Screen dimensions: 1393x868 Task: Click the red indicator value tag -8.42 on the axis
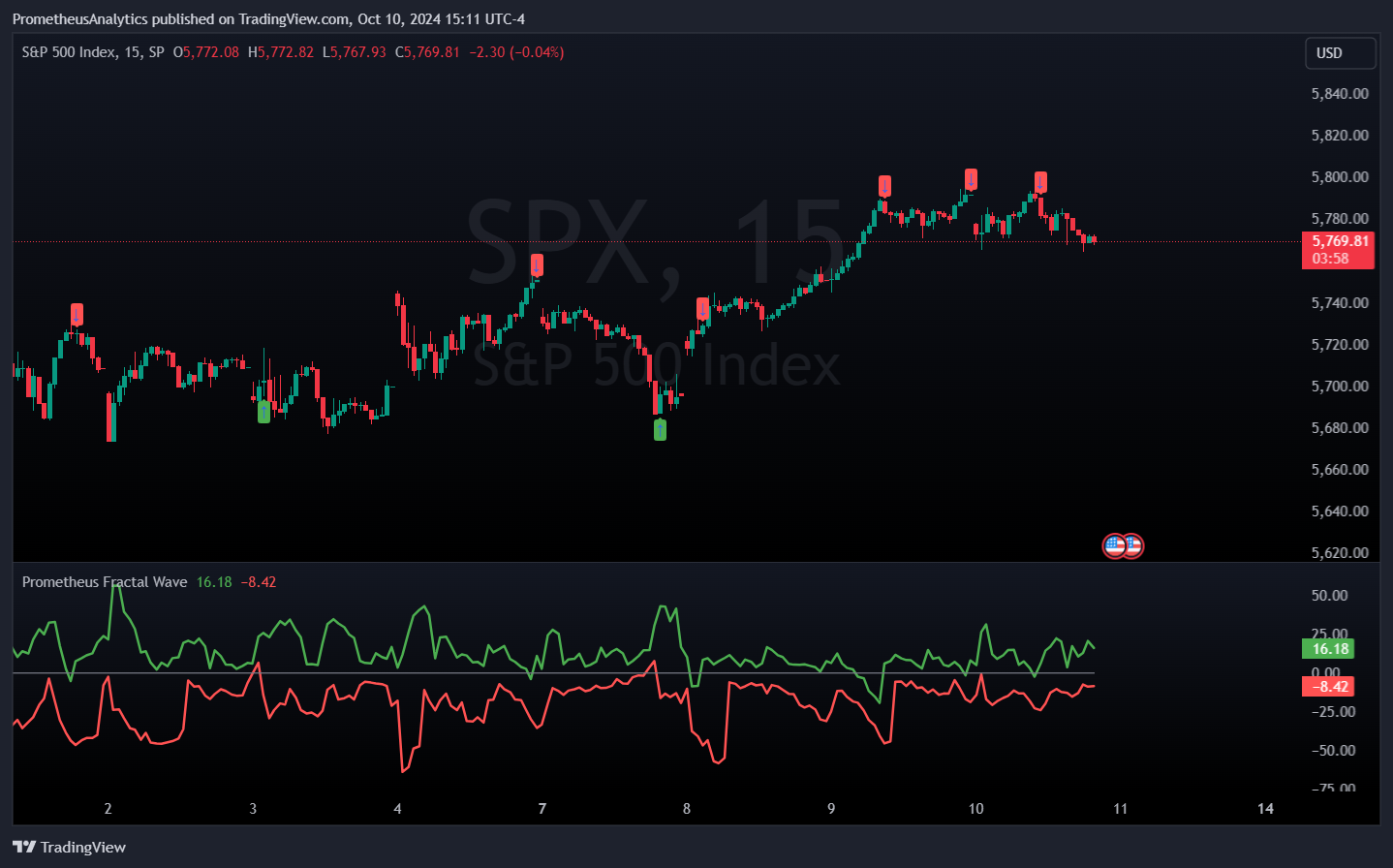tap(1329, 687)
